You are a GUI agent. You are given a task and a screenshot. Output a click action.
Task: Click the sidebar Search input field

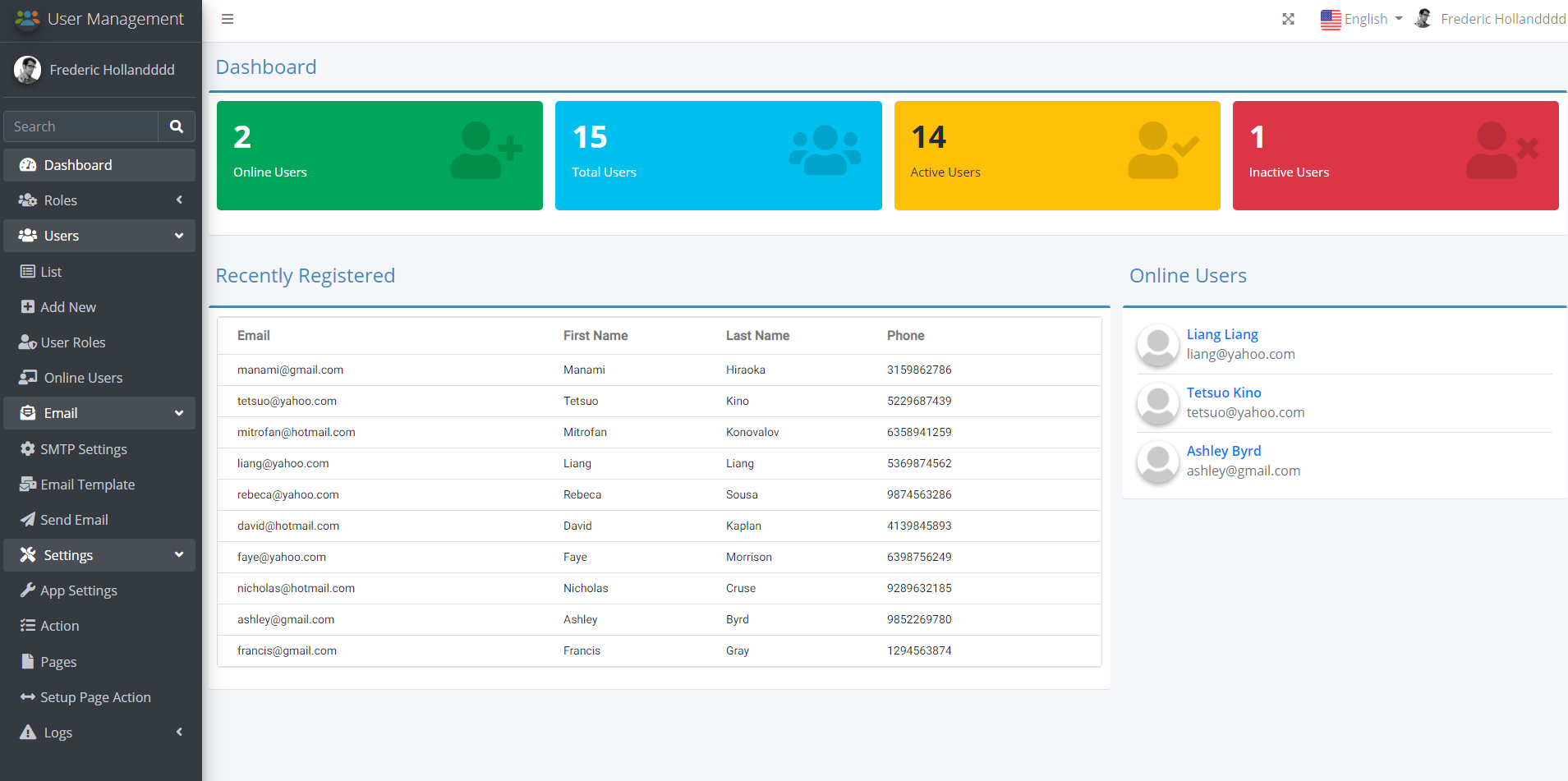[80, 126]
